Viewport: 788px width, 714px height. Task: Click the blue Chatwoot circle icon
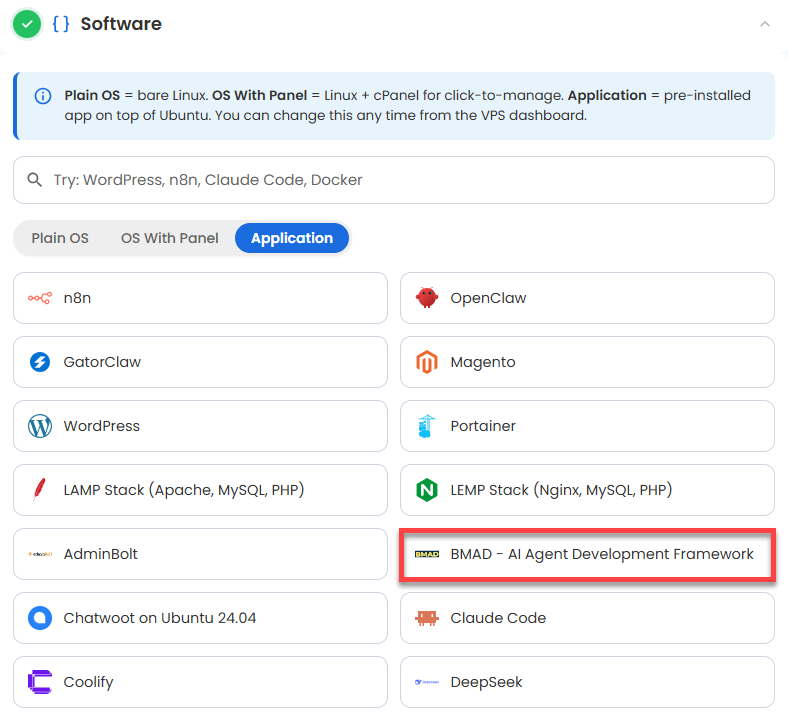click(40, 618)
